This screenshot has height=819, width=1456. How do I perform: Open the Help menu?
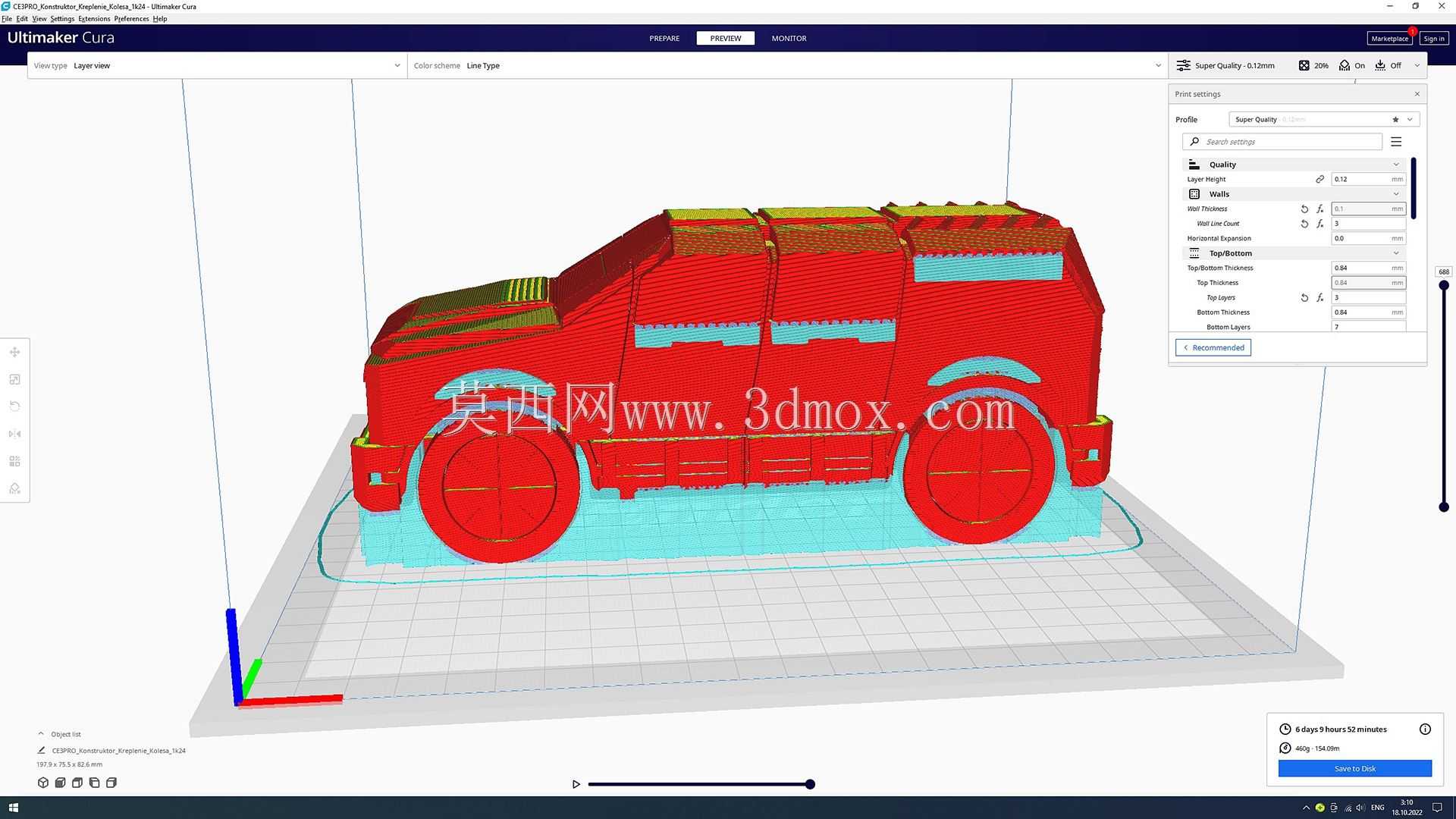(x=160, y=18)
